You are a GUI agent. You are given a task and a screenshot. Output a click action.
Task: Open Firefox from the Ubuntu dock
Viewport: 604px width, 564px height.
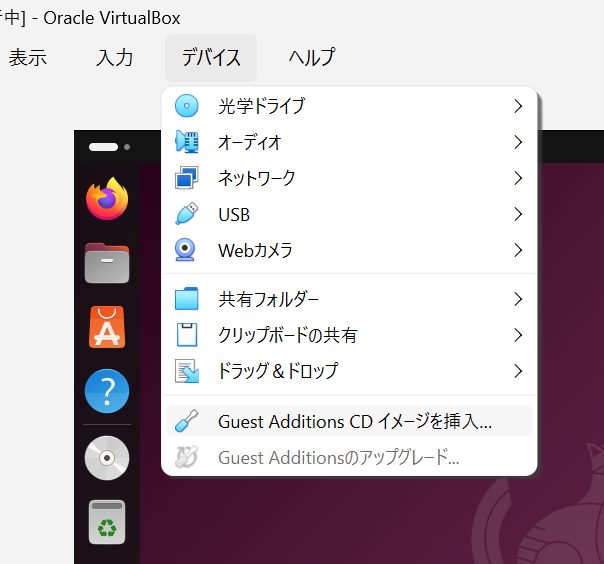pyautogui.click(x=107, y=198)
